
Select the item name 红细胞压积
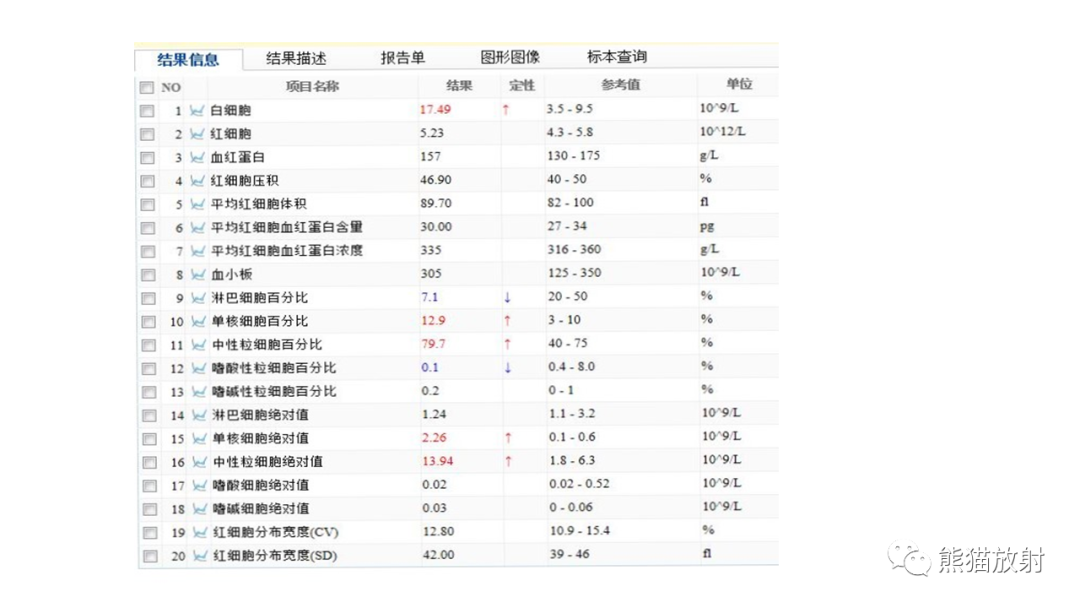245,180
